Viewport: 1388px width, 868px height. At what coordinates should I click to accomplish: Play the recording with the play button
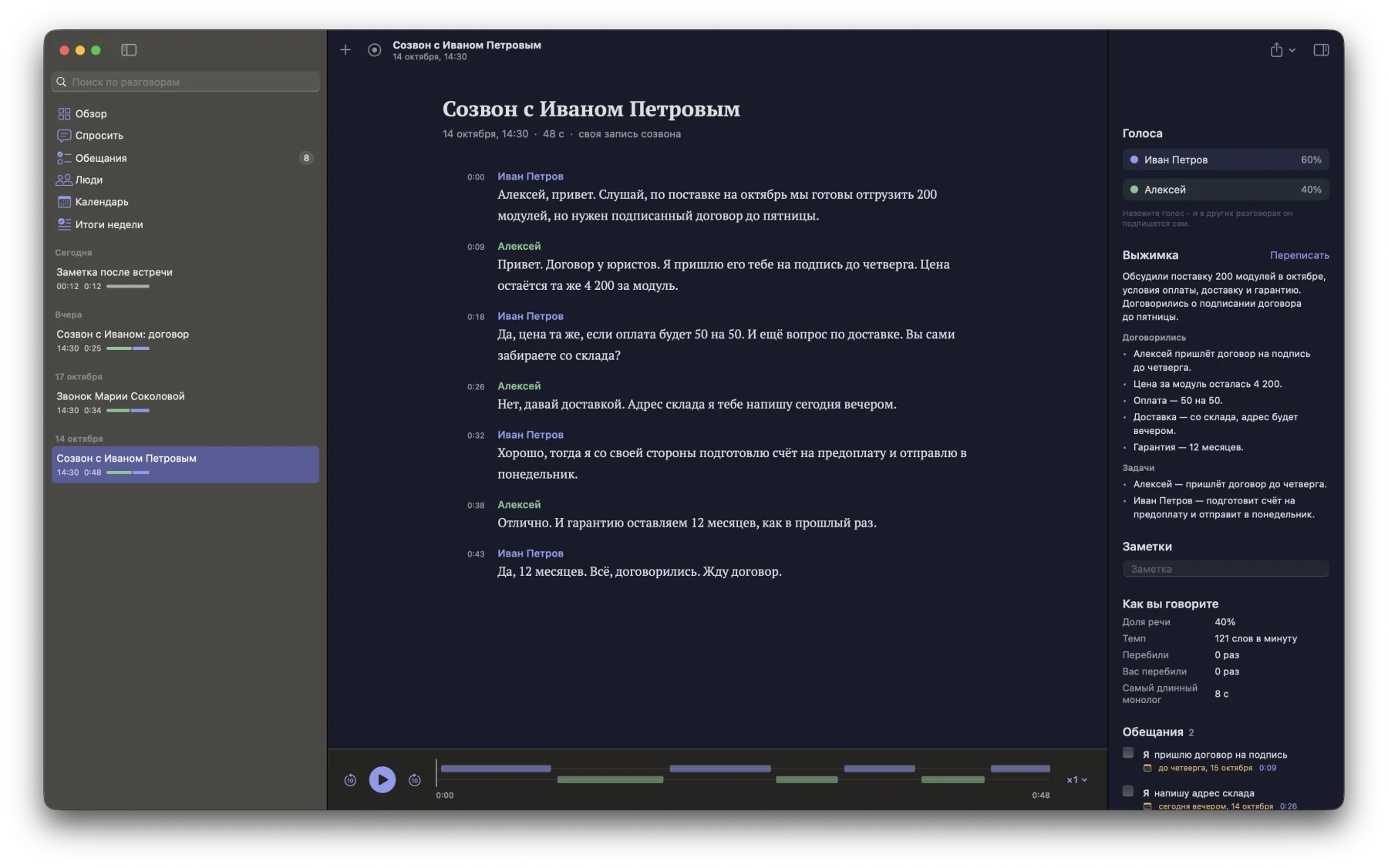382,779
